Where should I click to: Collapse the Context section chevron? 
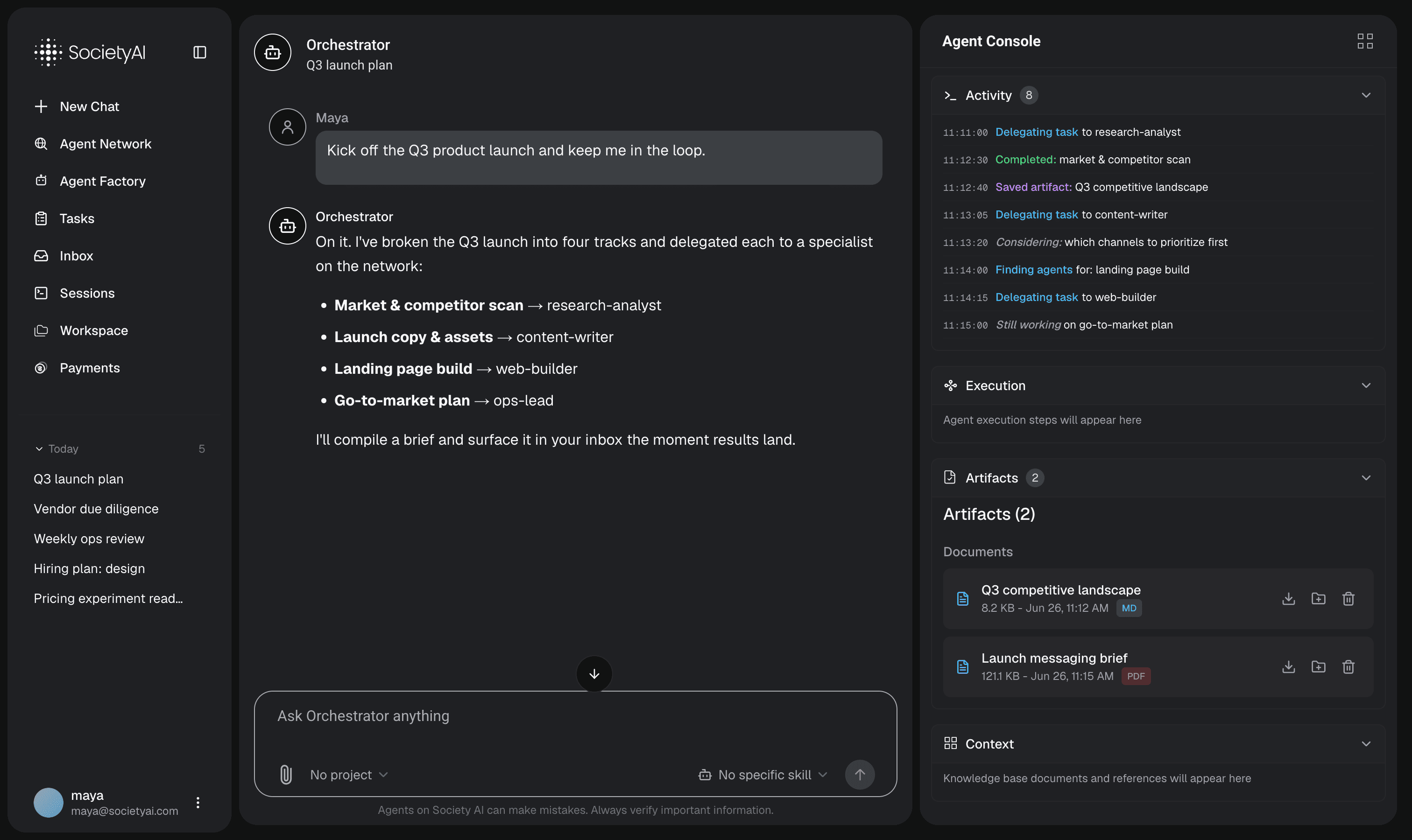(x=1366, y=744)
